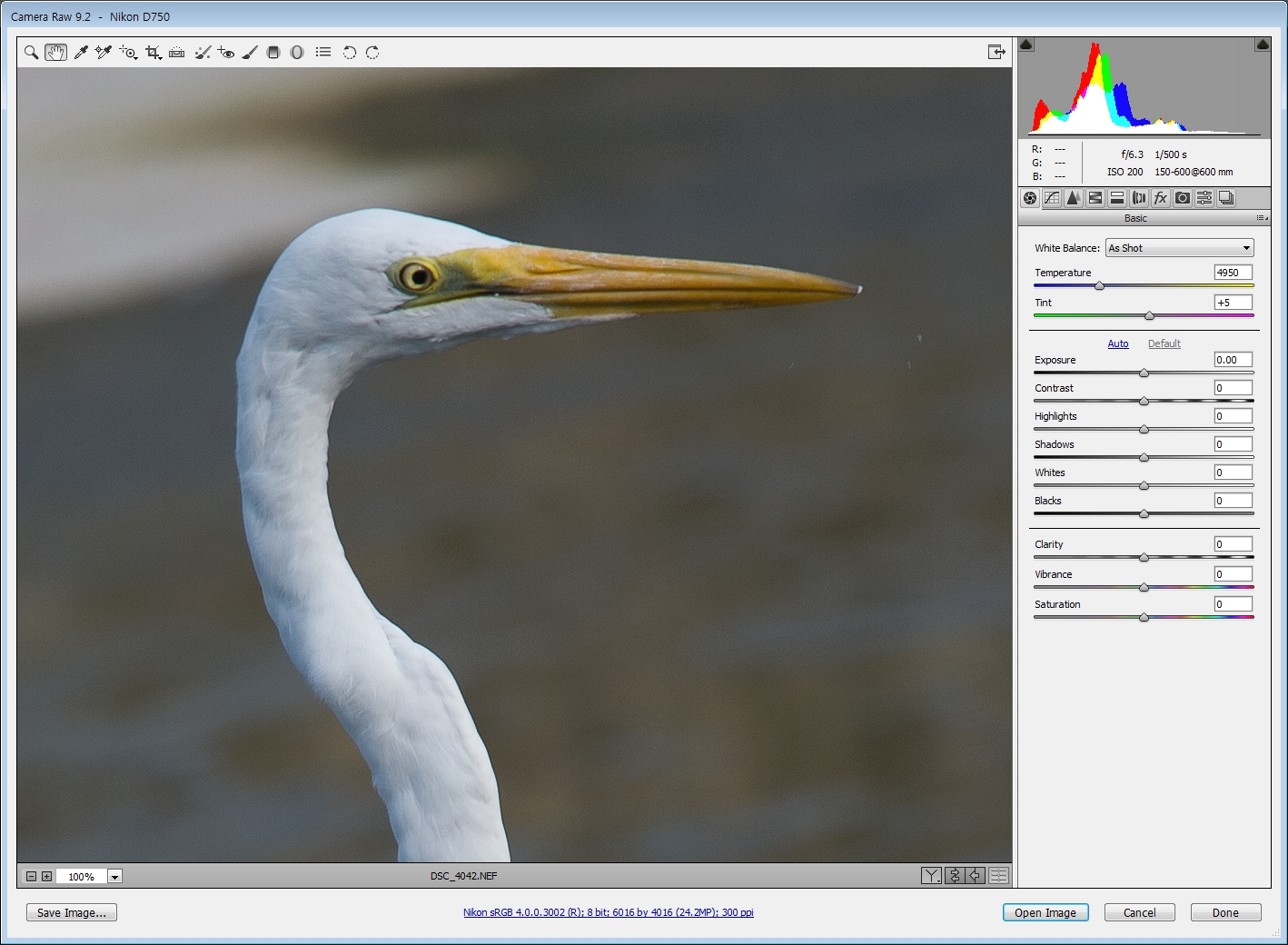Select the White Balance eyedropper tool

click(x=81, y=53)
